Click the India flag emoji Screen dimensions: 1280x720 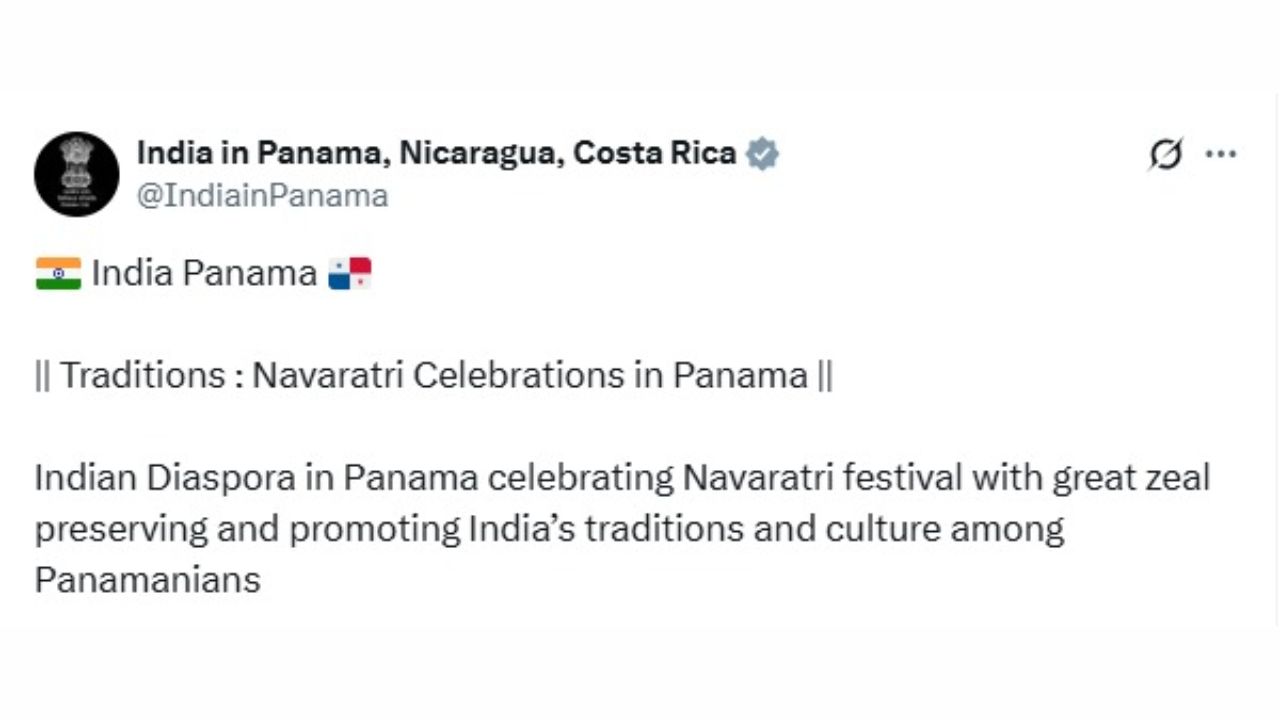(x=58, y=273)
